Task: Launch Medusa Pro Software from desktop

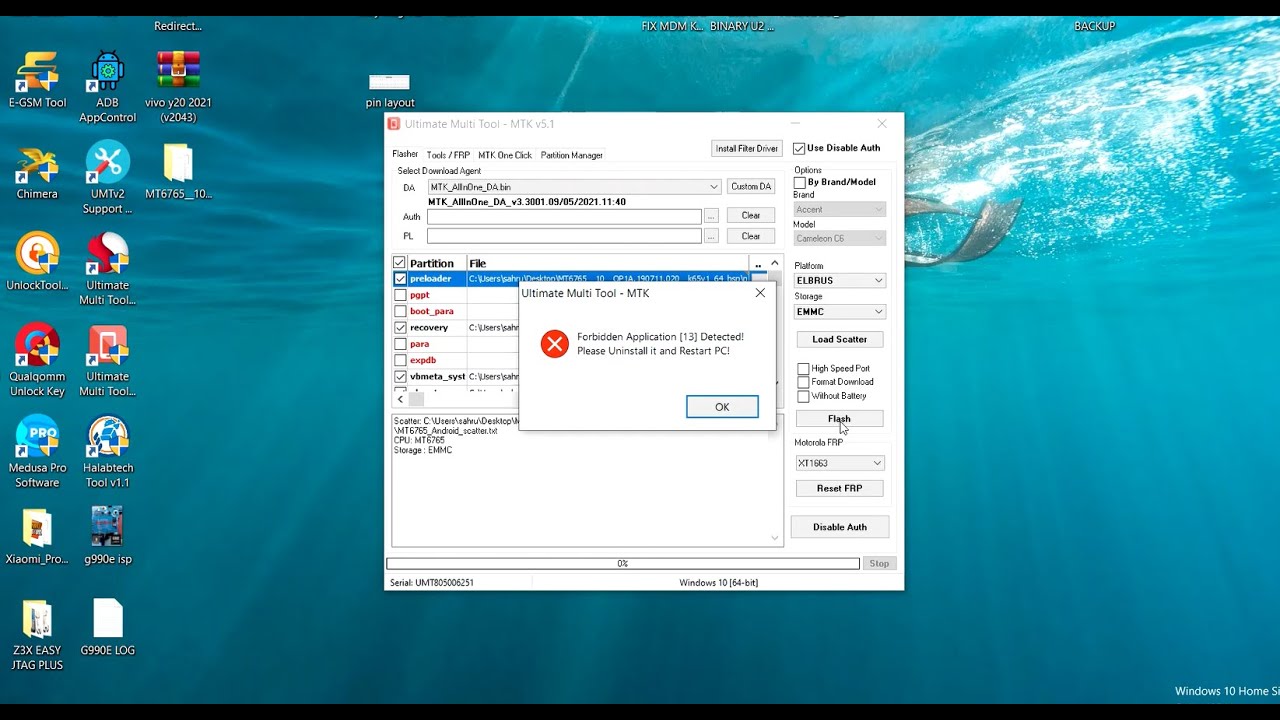Action: [37, 452]
